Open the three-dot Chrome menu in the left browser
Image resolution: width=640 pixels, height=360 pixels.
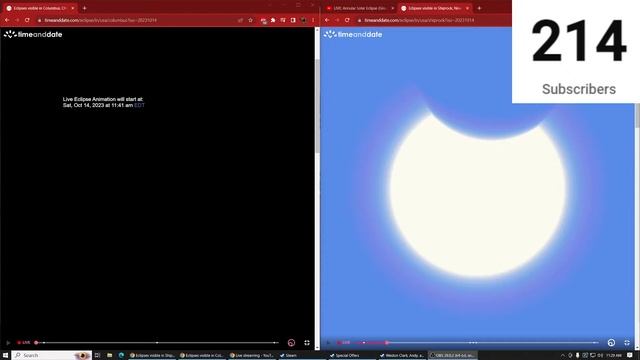(x=313, y=20)
